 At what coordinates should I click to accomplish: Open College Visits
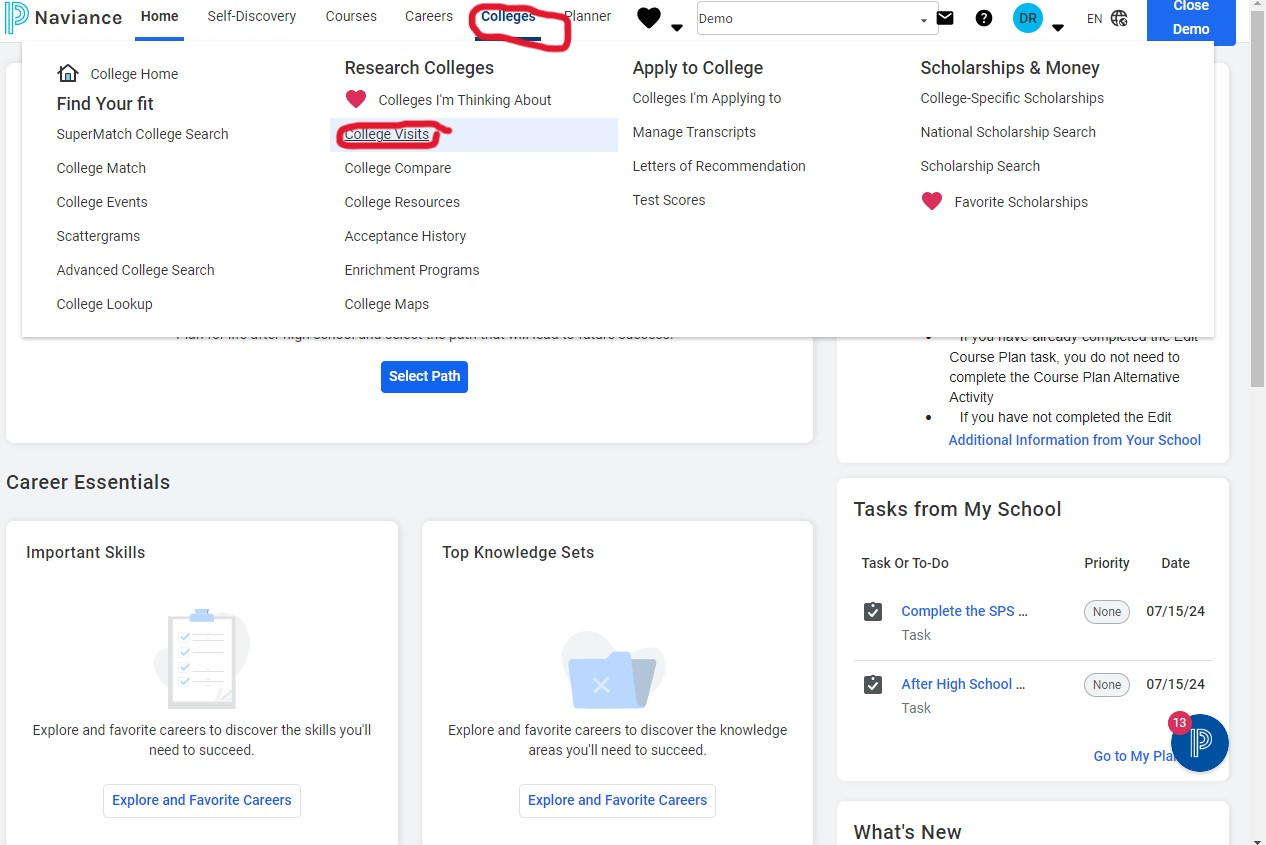[x=387, y=134]
